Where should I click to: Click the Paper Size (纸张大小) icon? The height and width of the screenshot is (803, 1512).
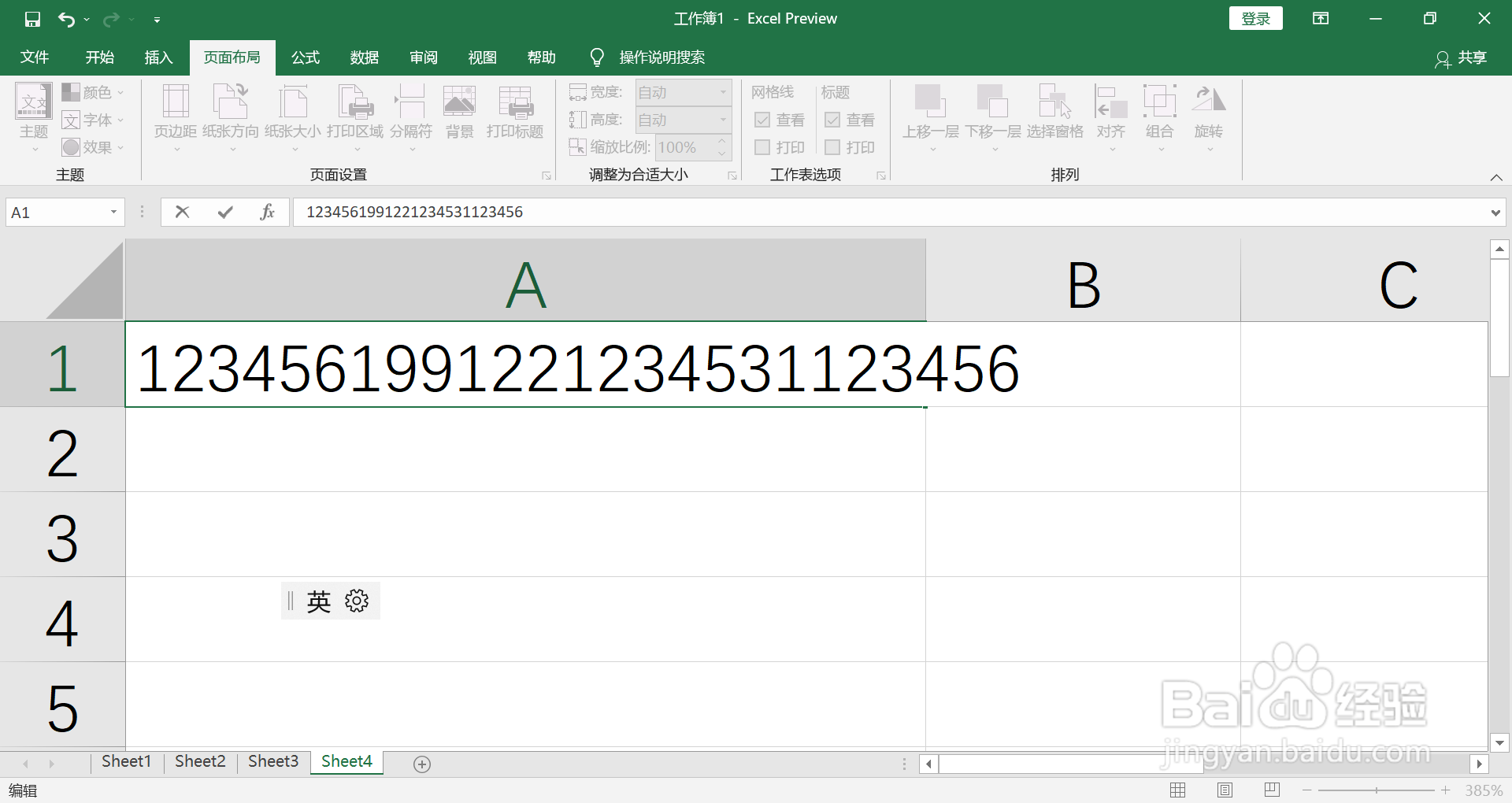292,102
